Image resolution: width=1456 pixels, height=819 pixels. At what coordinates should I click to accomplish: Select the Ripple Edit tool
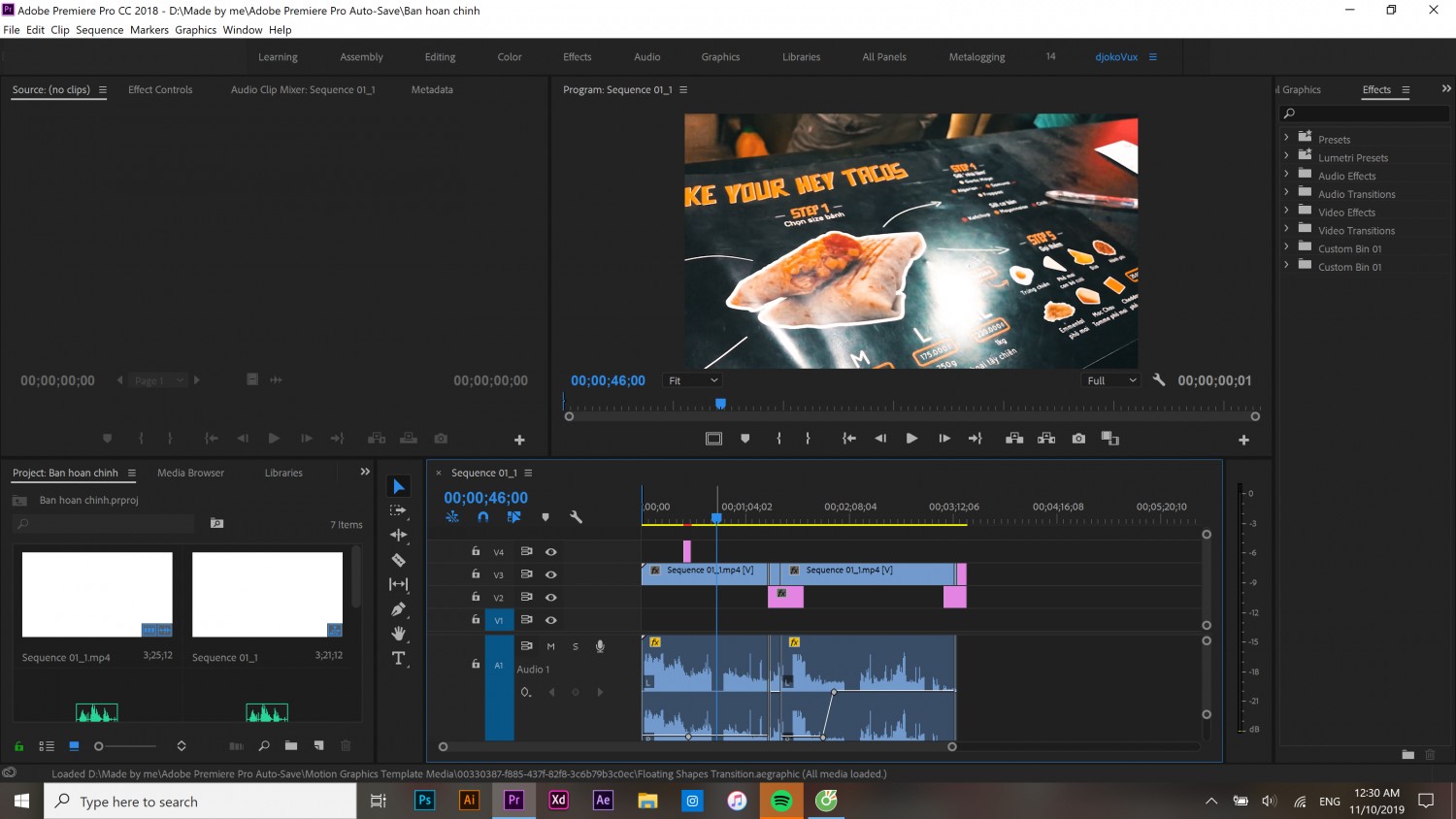click(x=398, y=535)
